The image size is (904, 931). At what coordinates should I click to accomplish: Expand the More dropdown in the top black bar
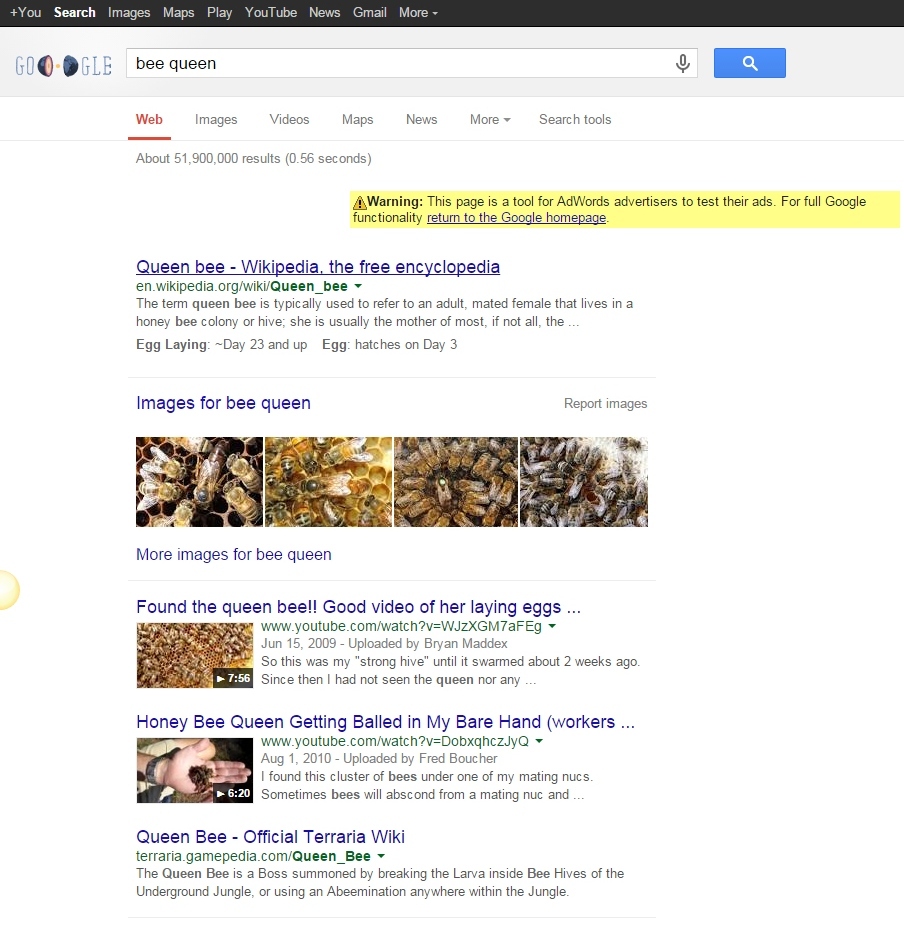click(x=418, y=12)
